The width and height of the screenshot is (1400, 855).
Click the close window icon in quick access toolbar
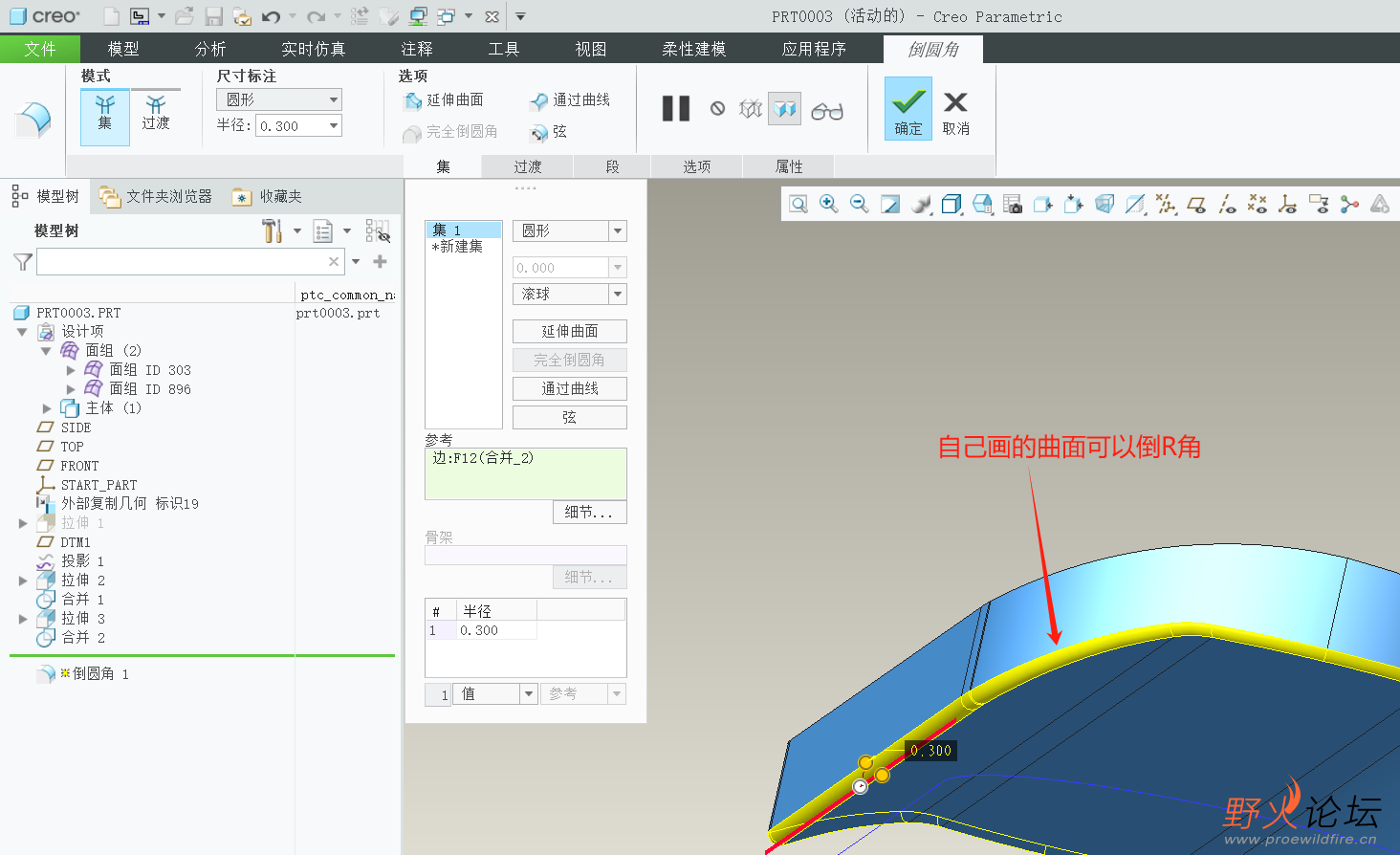coord(492,16)
